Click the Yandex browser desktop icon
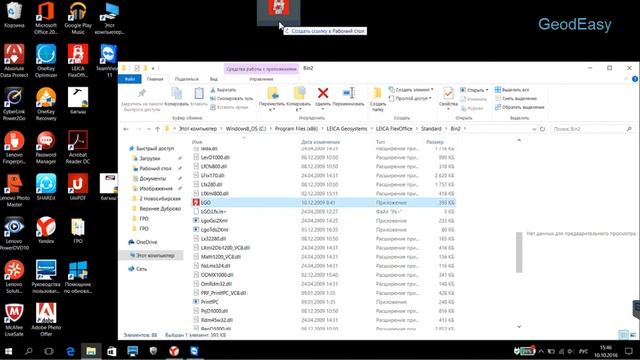Image resolution: width=640 pixels, height=360 pixels. click(x=46, y=230)
